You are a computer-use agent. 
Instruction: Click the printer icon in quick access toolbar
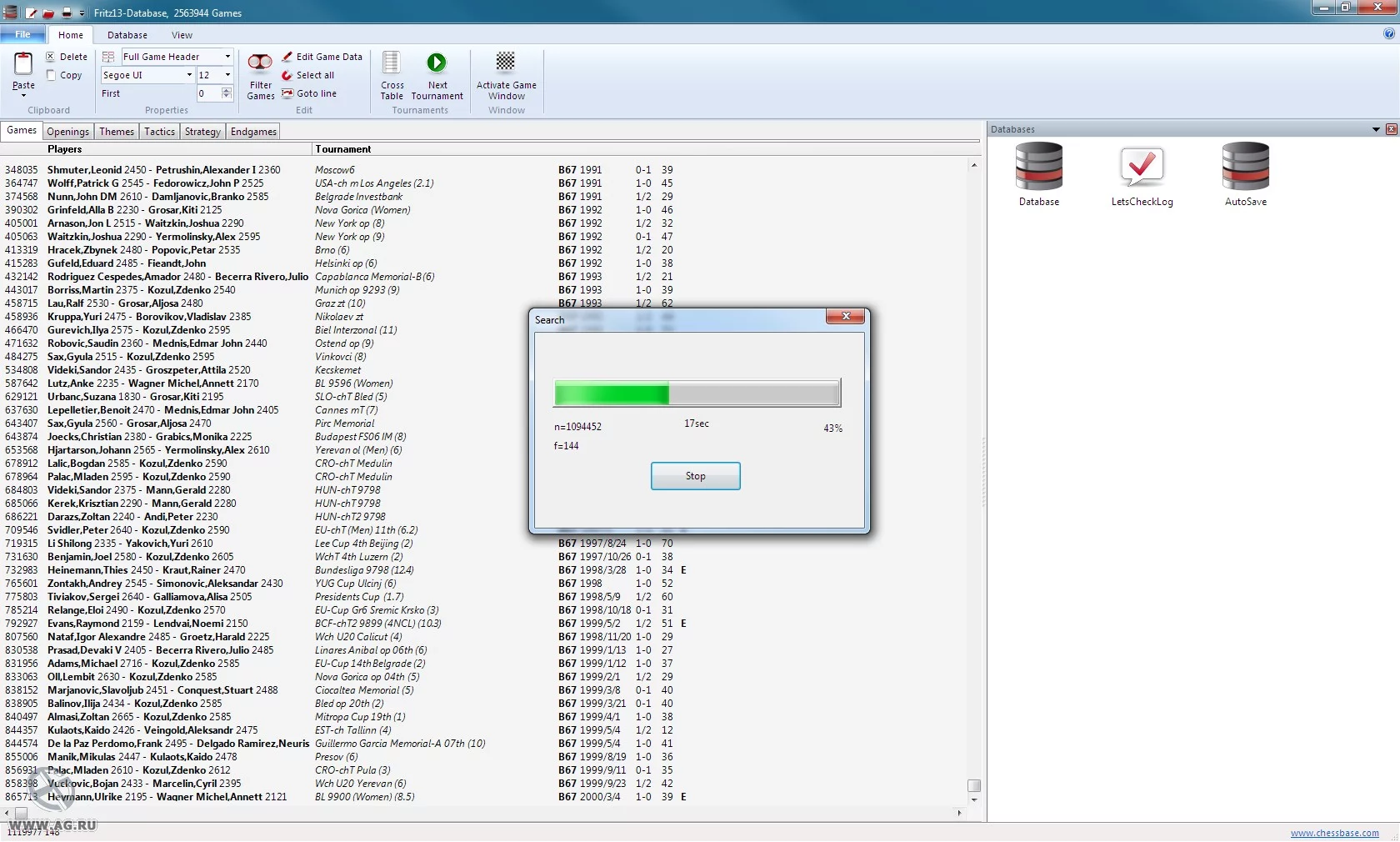click(x=67, y=13)
